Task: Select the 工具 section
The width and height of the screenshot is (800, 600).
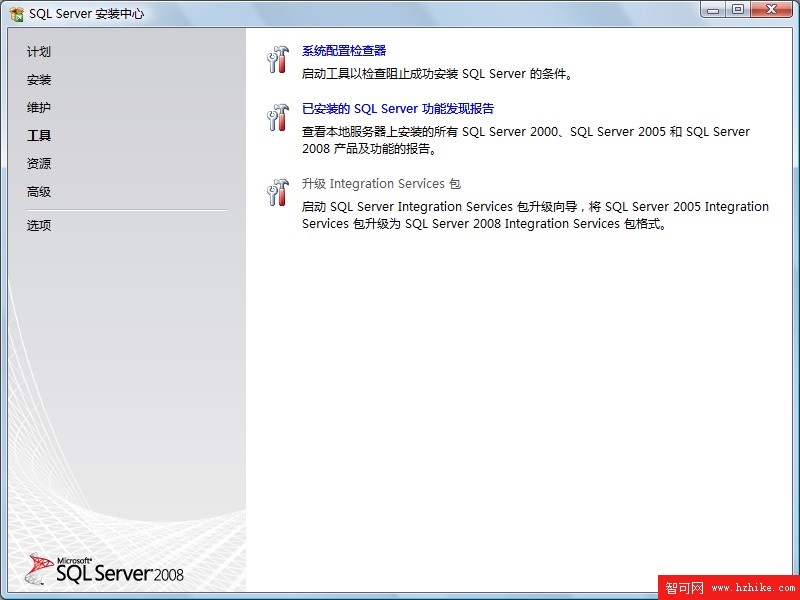Action: tap(39, 136)
